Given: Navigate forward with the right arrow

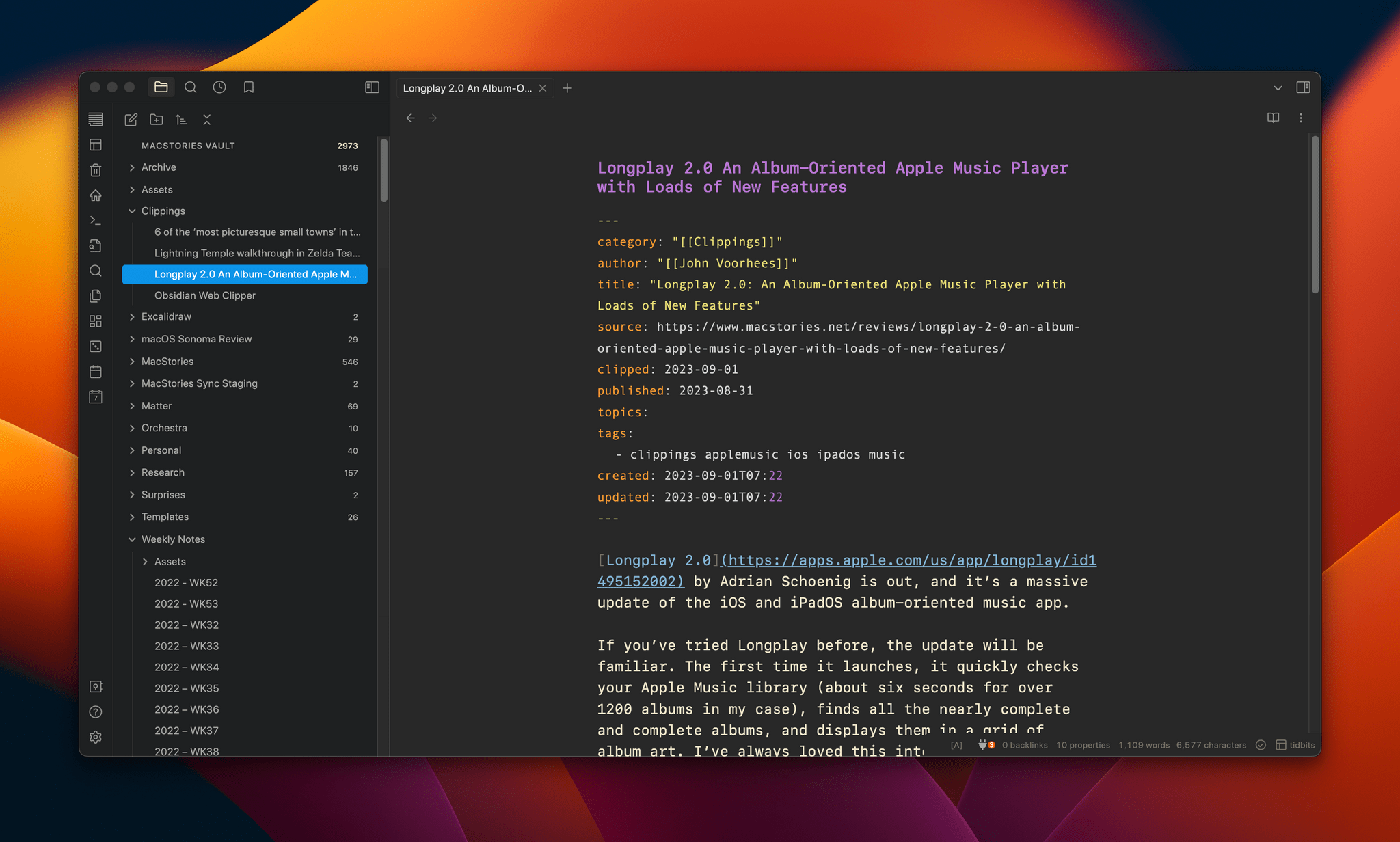Looking at the screenshot, I should coord(433,118).
